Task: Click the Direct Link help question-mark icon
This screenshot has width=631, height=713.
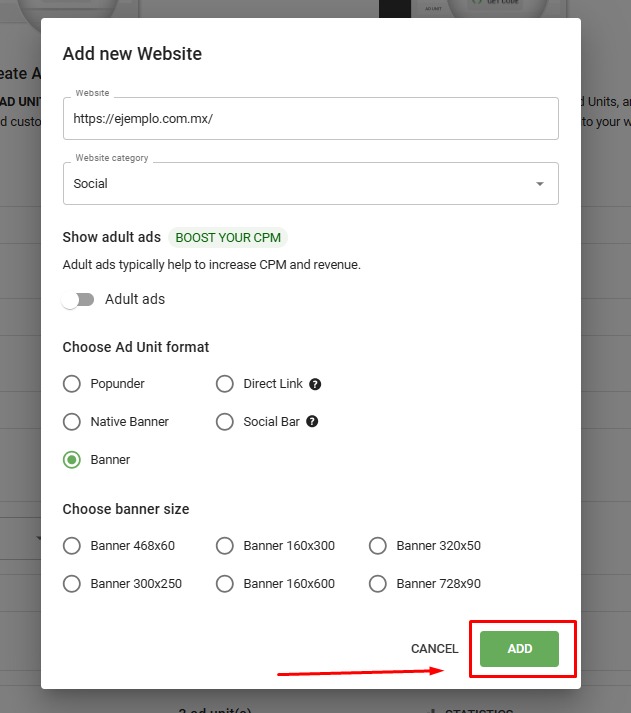Action: point(315,384)
